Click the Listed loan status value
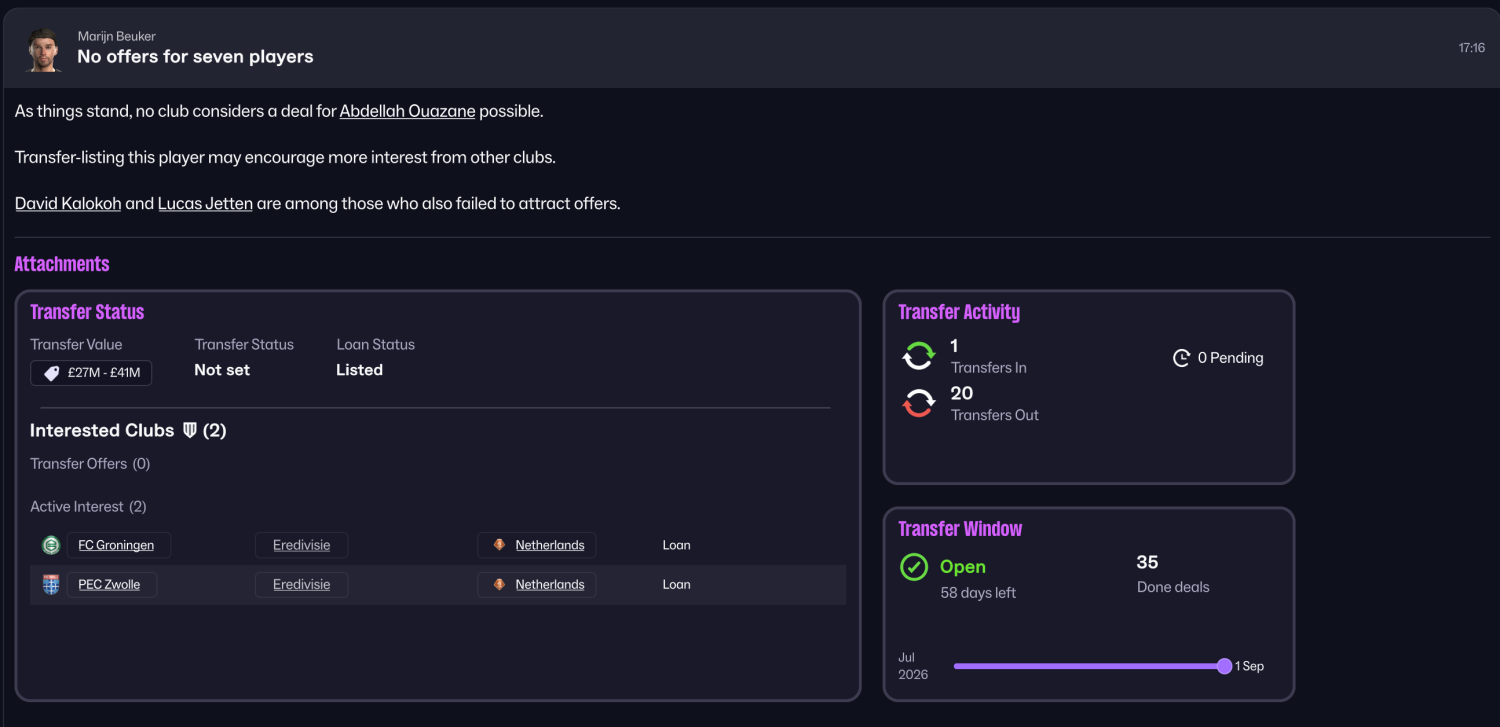This screenshot has width=1500, height=727. (359, 370)
